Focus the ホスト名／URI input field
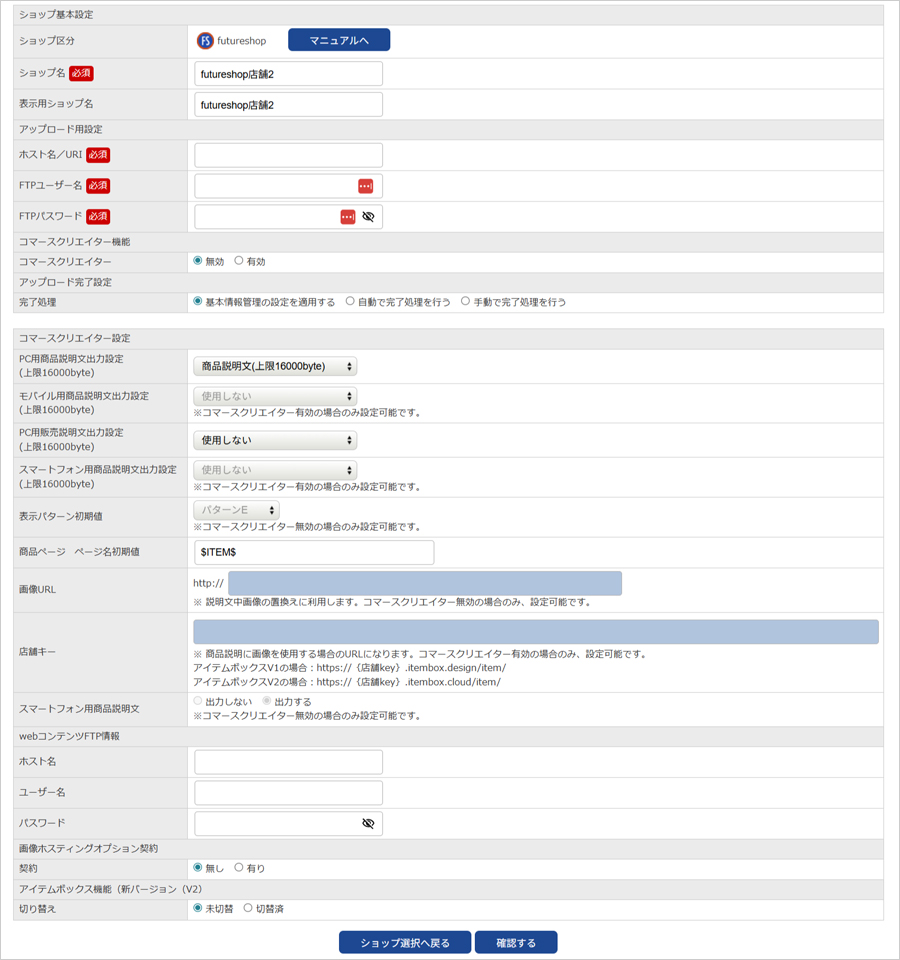 (x=288, y=156)
